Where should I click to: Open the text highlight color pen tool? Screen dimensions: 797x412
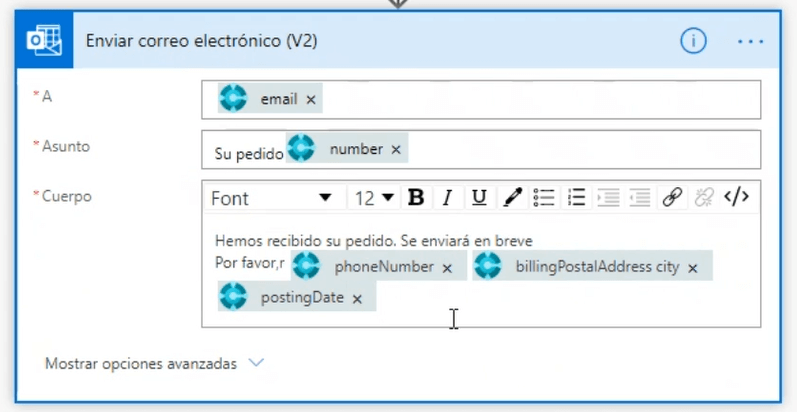pos(512,198)
